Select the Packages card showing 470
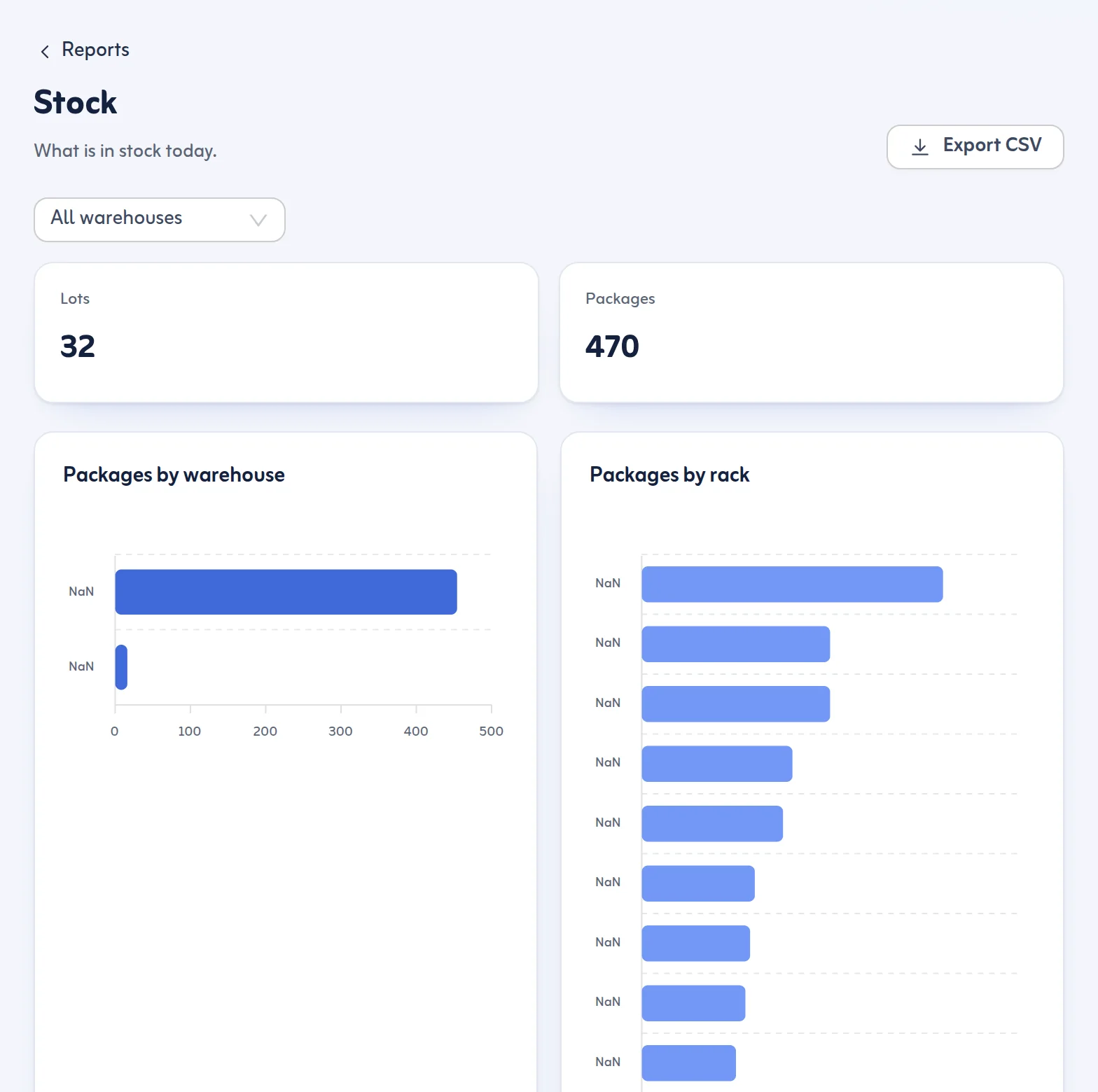The height and width of the screenshot is (1092, 1098). coord(812,332)
